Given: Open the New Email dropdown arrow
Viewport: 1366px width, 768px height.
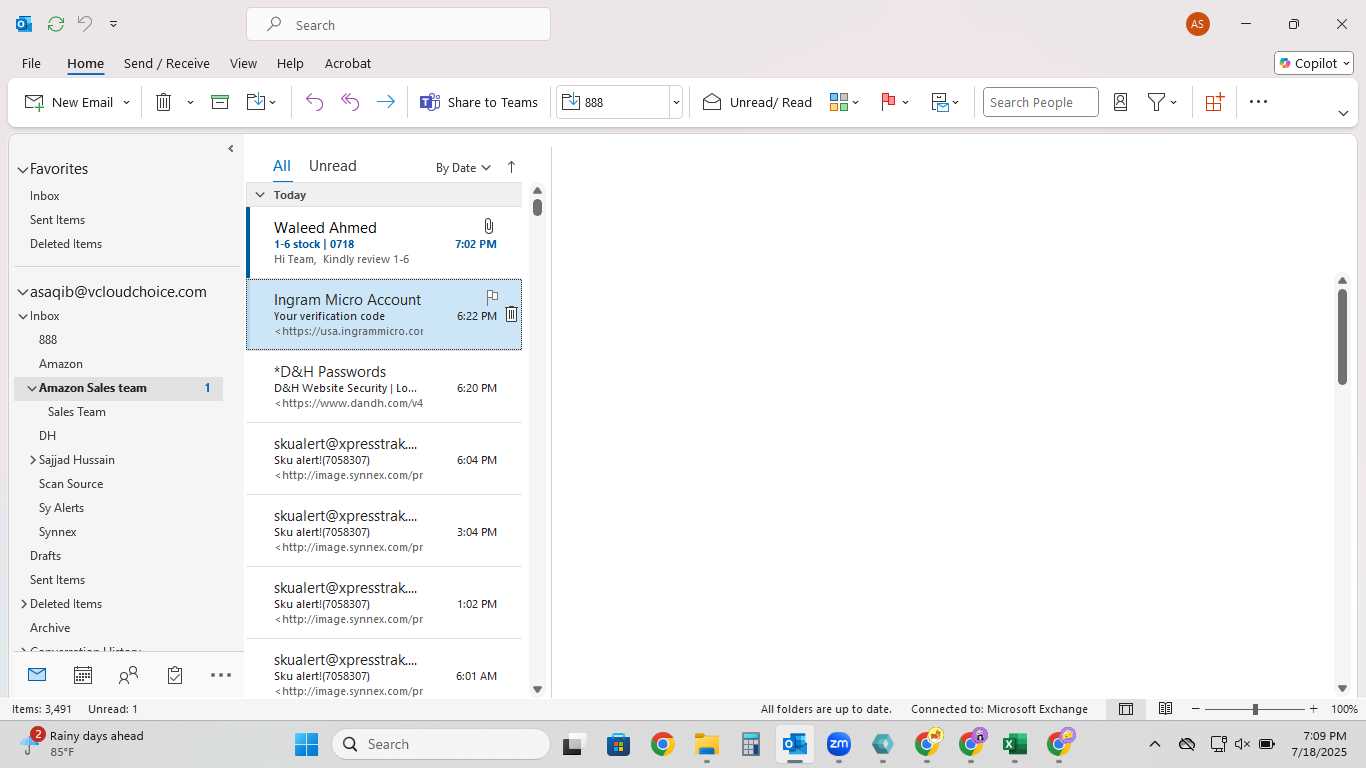Looking at the screenshot, I should (126, 102).
